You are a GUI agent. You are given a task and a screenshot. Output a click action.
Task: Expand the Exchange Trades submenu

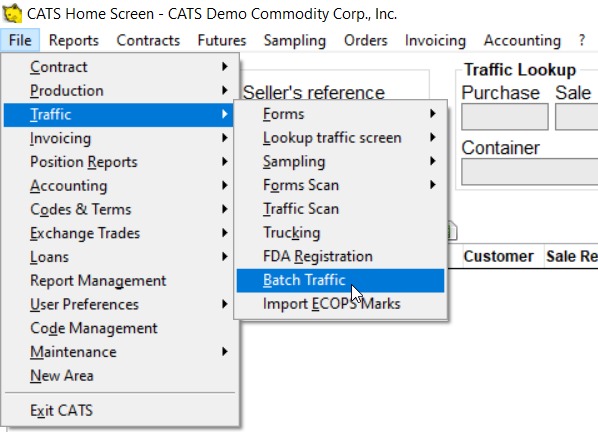[119, 233]
